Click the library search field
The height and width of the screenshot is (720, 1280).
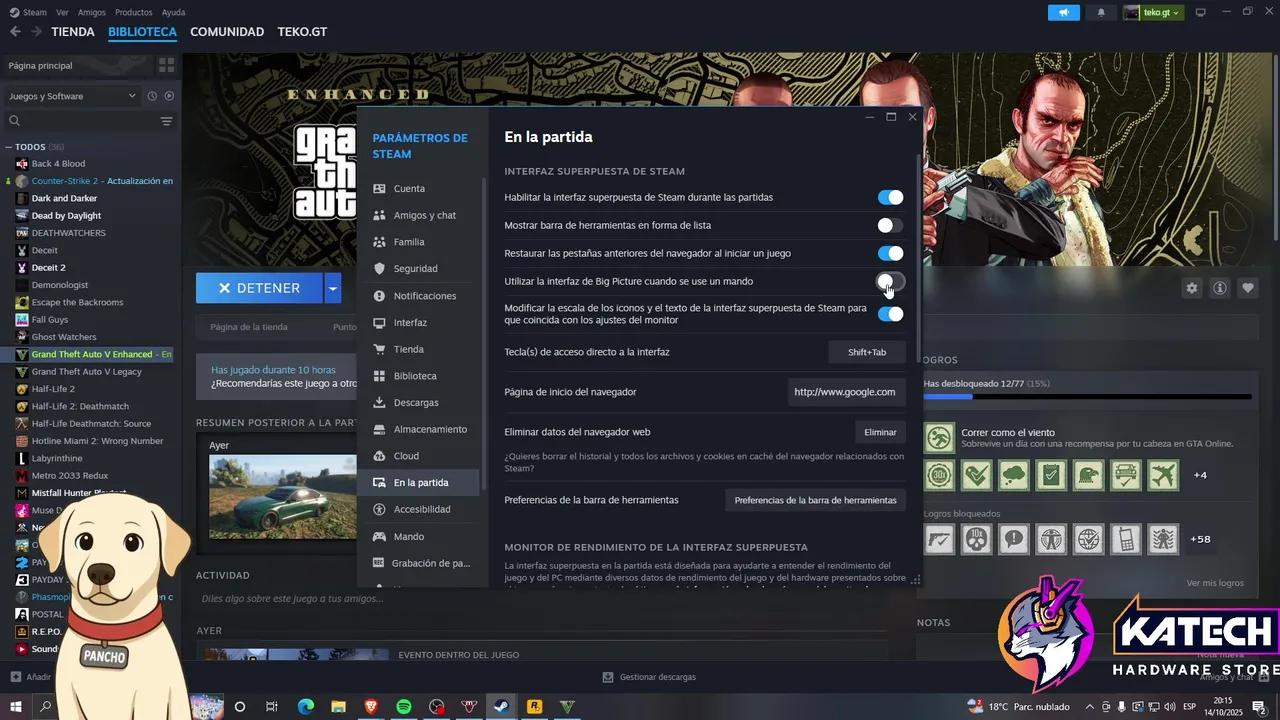coord(82,121)
